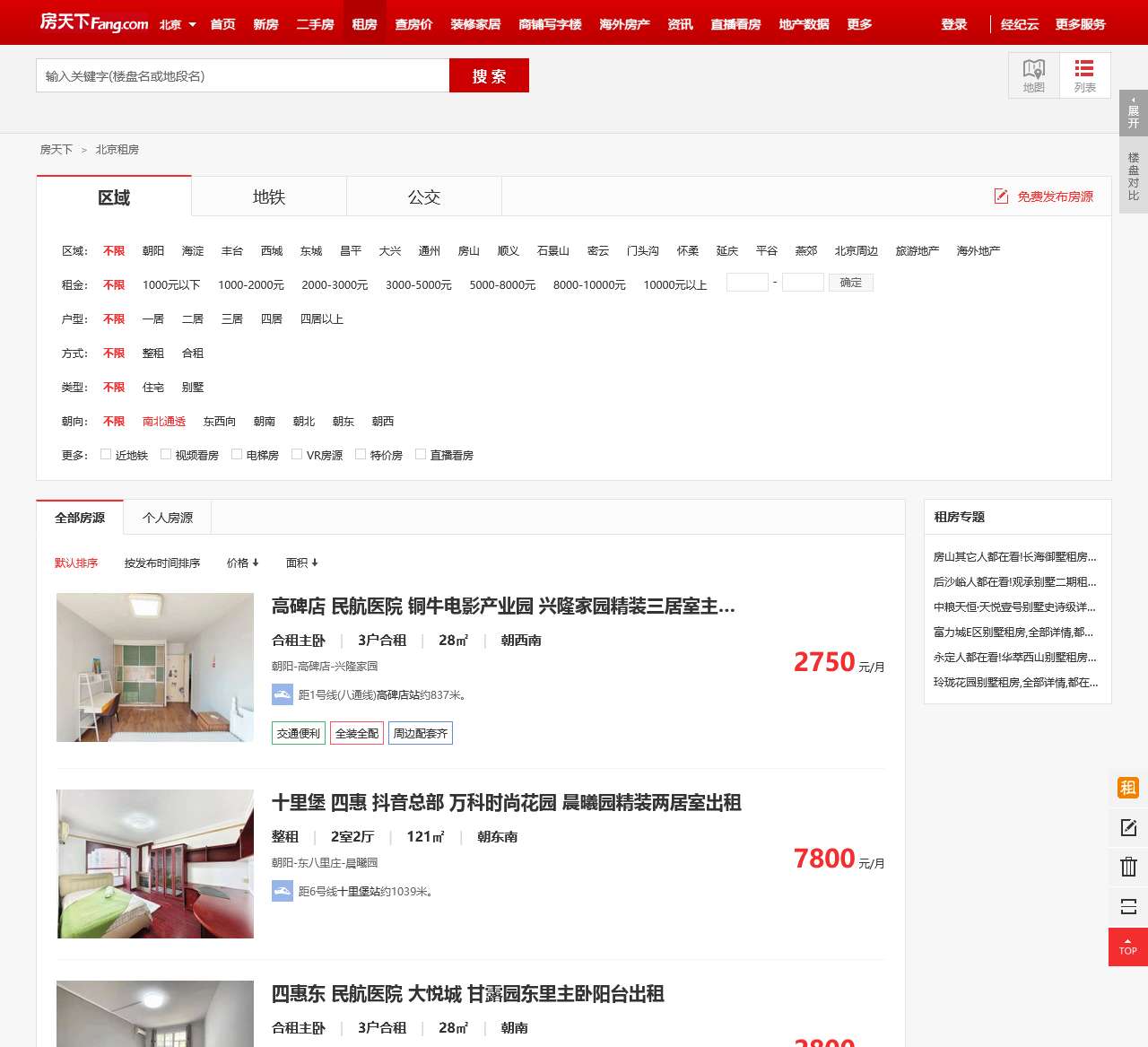This screenshot has height=1047, width=1148.
Task: Click subway icon on 十里堡 listing
Action: tap(283, 891)
